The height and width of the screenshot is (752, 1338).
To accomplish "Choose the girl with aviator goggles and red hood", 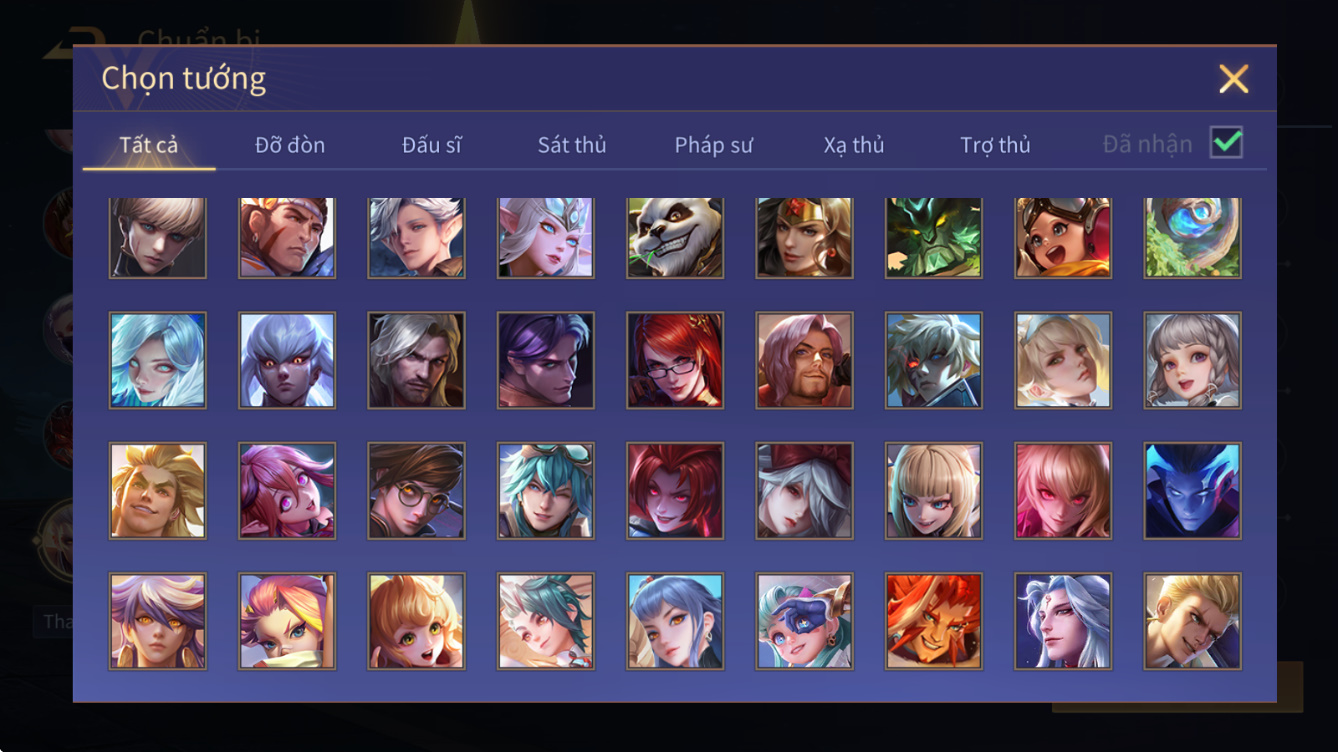I will [1064, 238].
